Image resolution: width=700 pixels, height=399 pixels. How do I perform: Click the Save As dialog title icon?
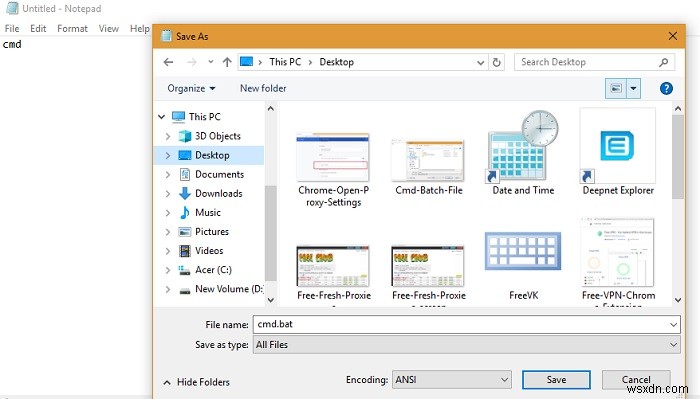[167, 36]
